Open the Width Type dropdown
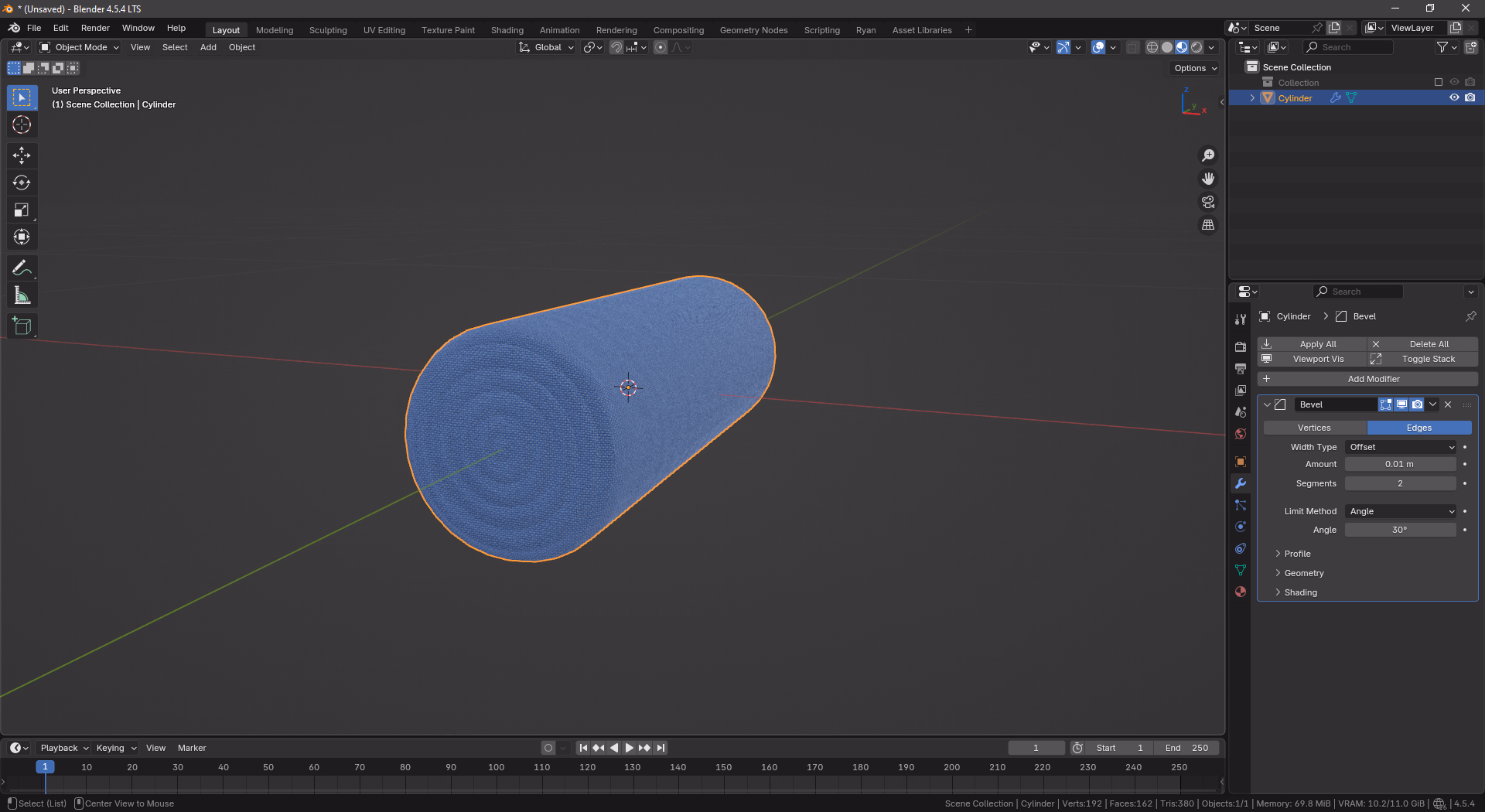The image size is (1485, 812). point(1401,447)
